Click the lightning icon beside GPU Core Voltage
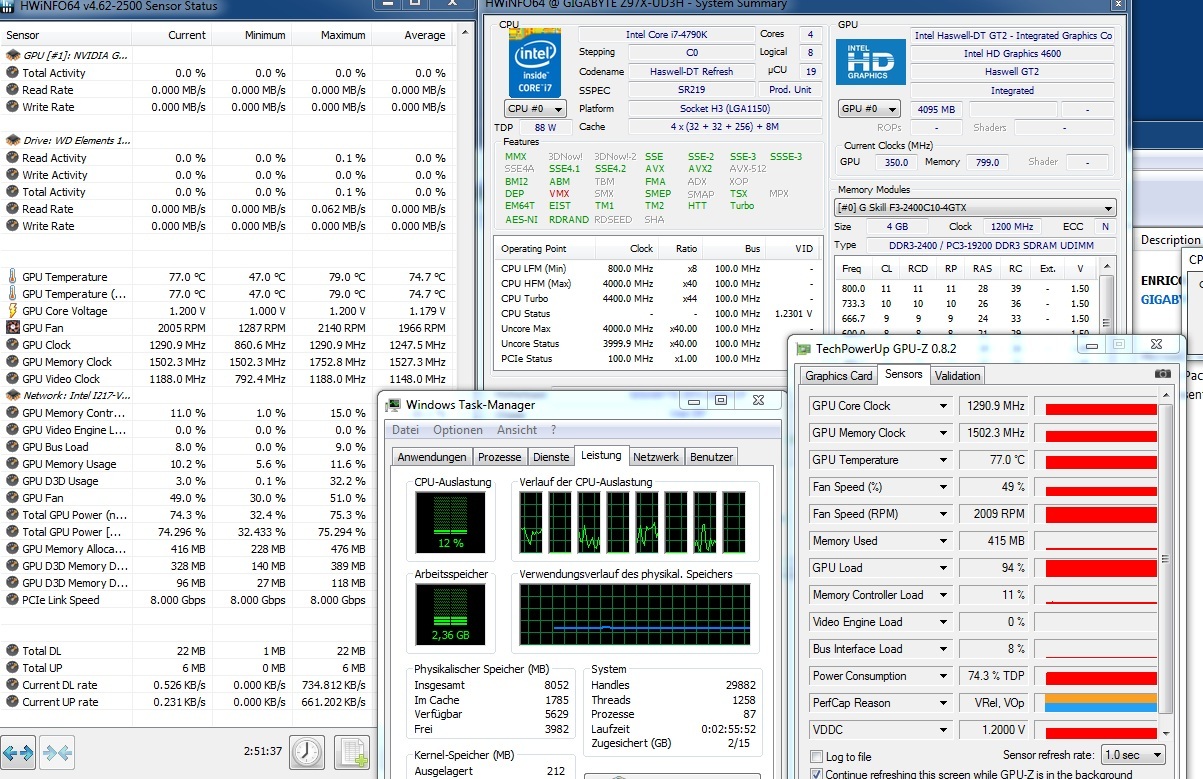1203x779 pixels. (x=13, y=311)
